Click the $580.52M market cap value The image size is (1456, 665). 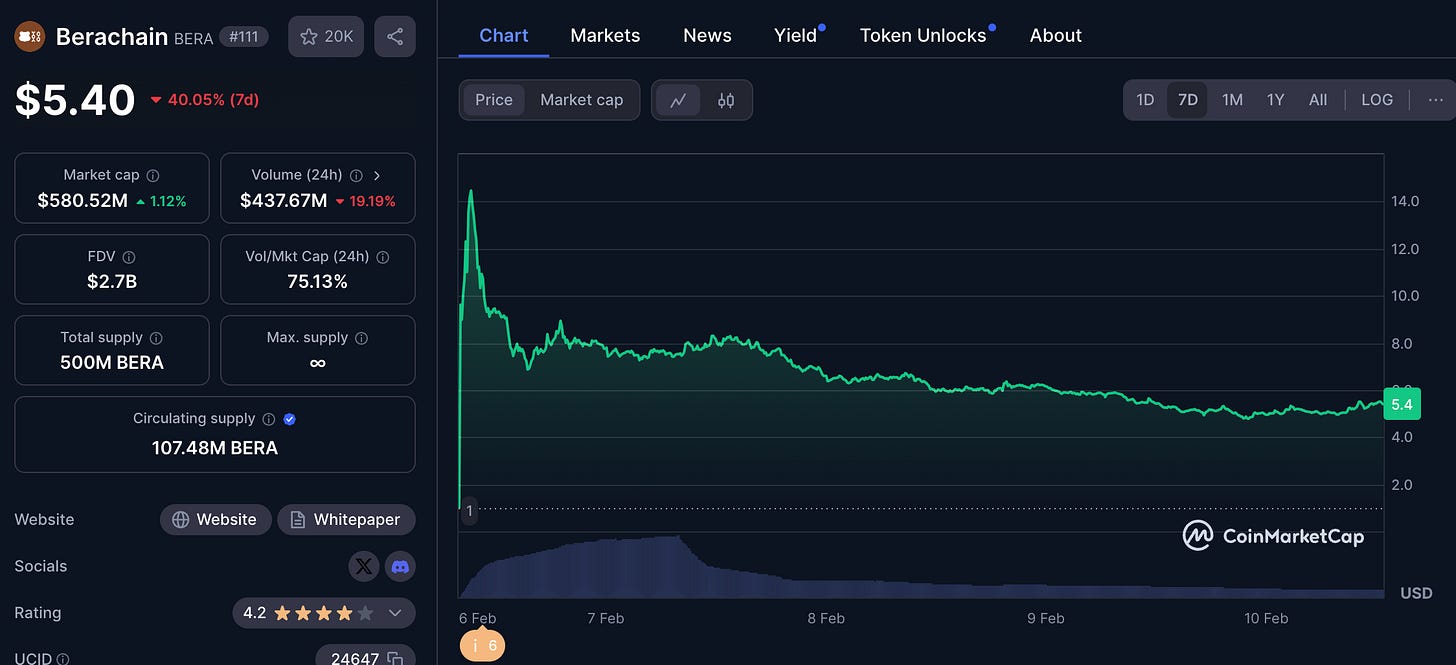(x=83, y=201)
